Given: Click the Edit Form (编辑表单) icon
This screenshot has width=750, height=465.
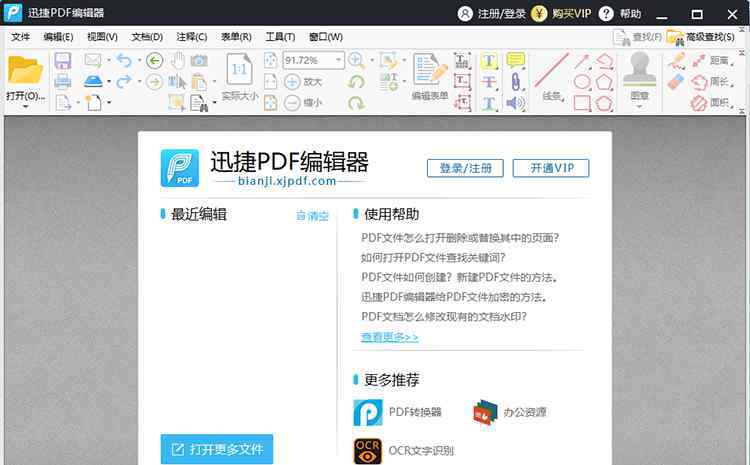Looking at the screenshot, I should (x=430, y=70).
